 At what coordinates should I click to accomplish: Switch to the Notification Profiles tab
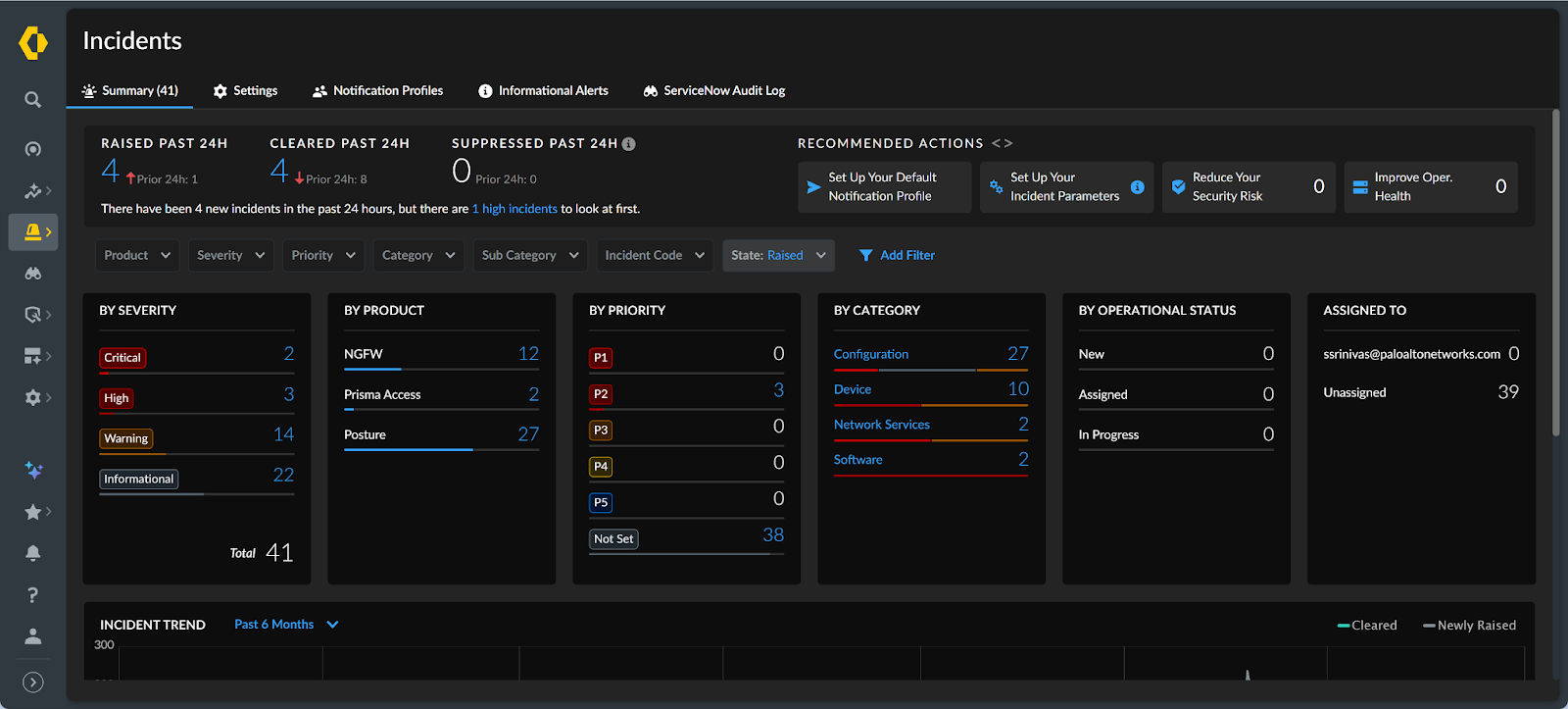click(377, 90)
